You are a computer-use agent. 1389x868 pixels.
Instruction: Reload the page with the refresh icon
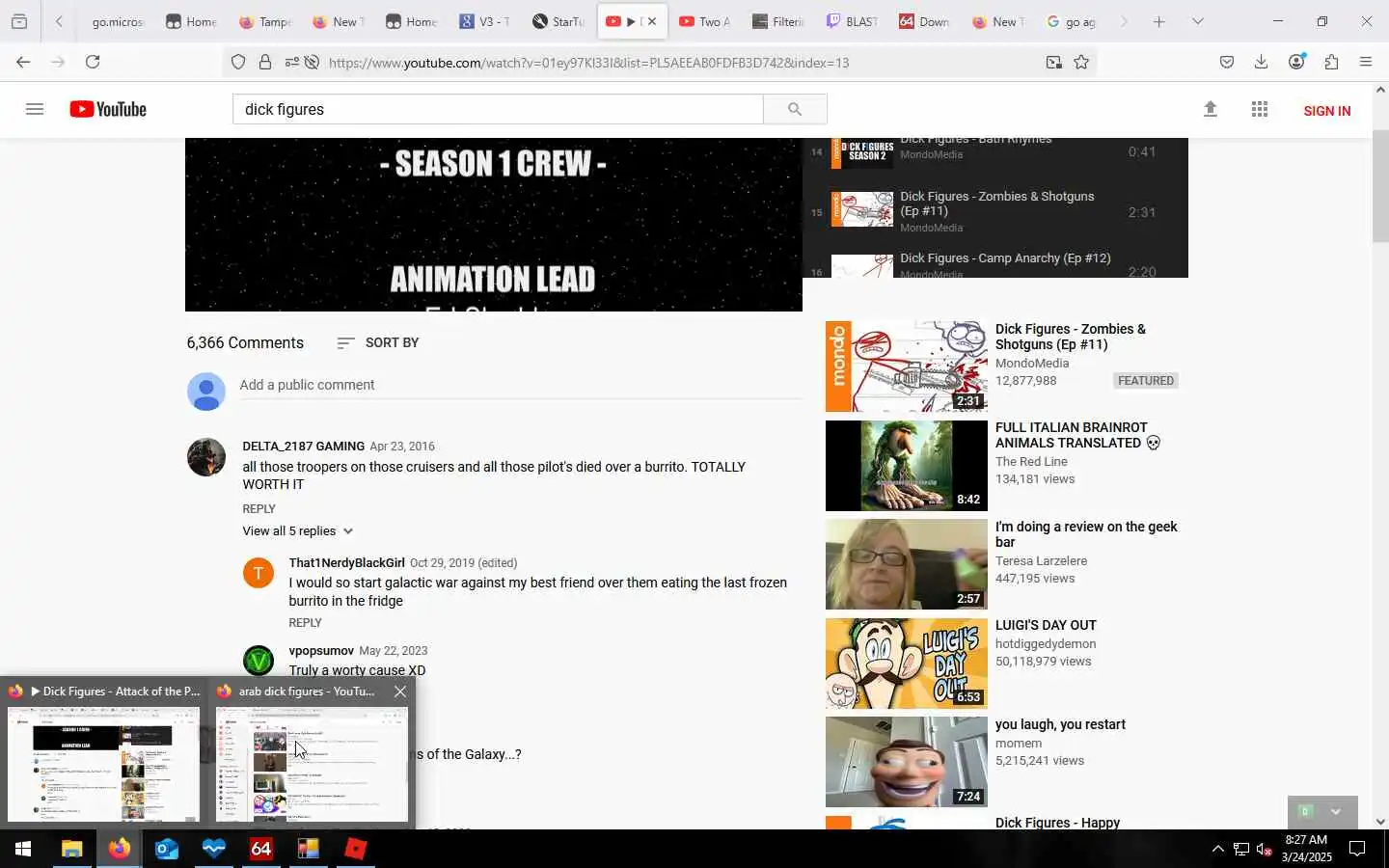point(93,62)
